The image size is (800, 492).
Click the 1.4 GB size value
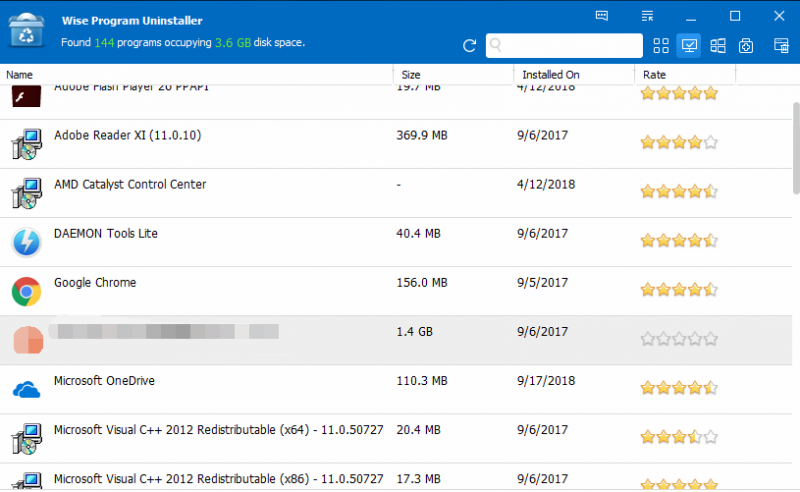pos(414,332)
